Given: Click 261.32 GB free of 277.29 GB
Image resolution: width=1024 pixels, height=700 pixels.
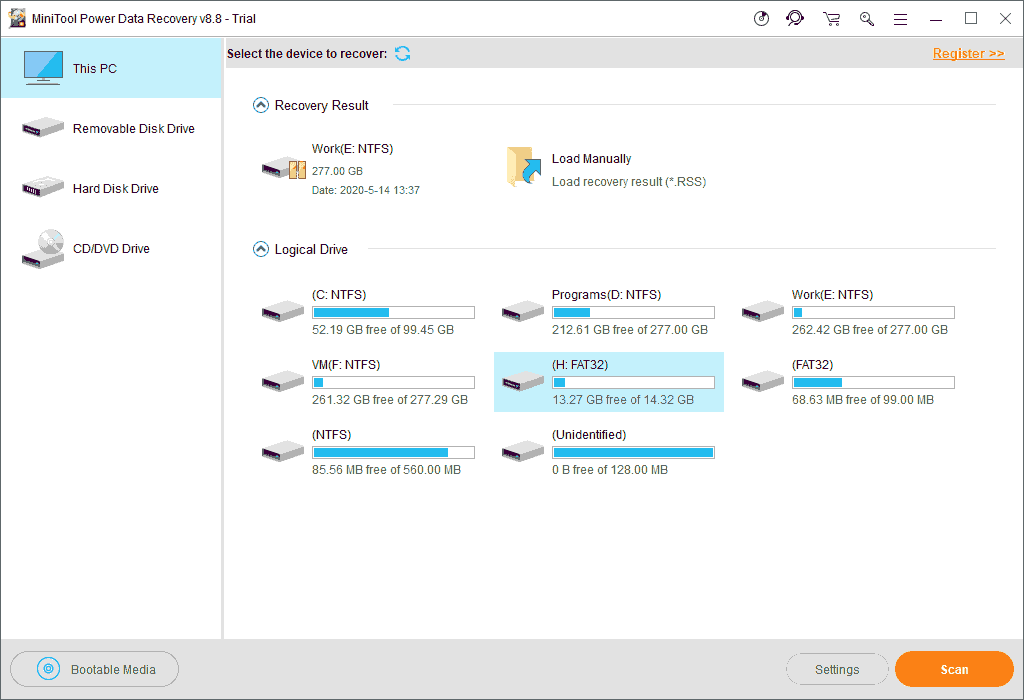Looking at the screenshot, I should click(x=390, y=400).
